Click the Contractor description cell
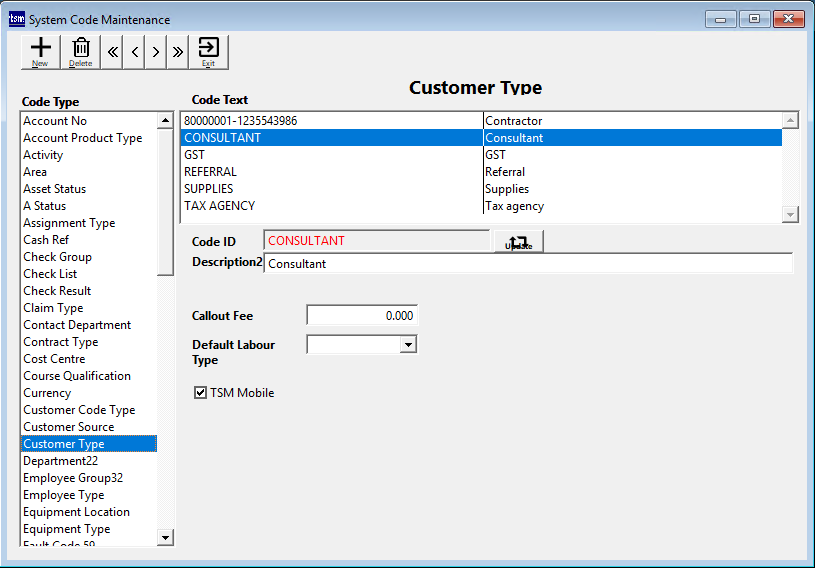815x568 pixels. pyautogui.click(x=633, y=121)
